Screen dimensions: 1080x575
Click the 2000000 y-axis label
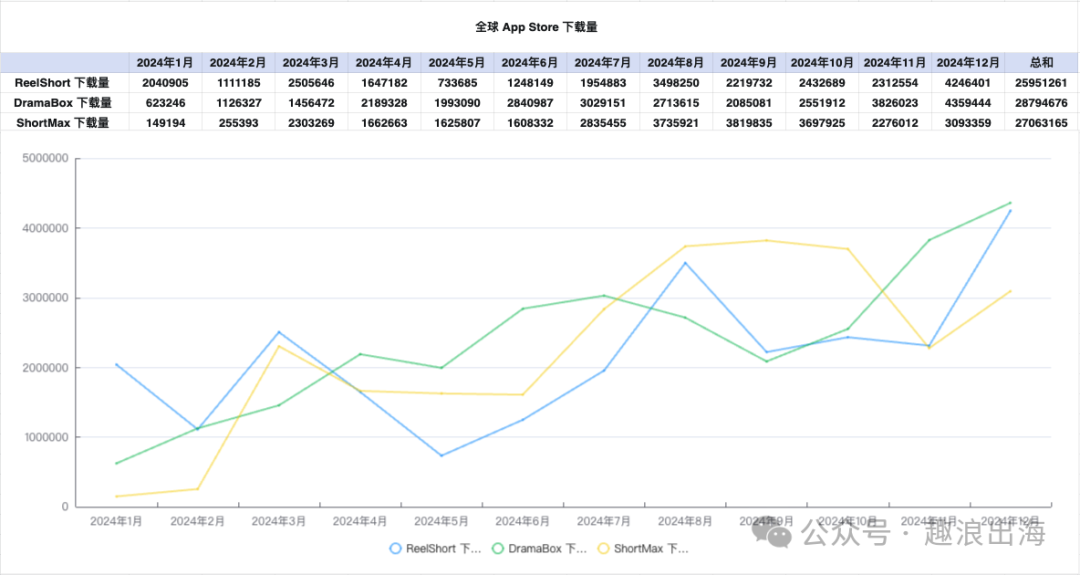[45, 368]
